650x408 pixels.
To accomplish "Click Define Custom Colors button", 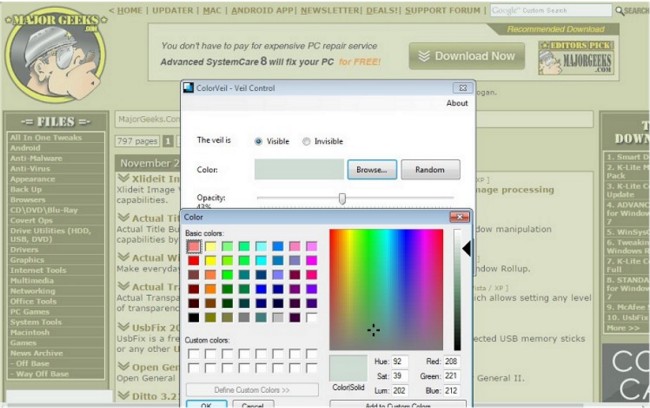I will 252,390.
